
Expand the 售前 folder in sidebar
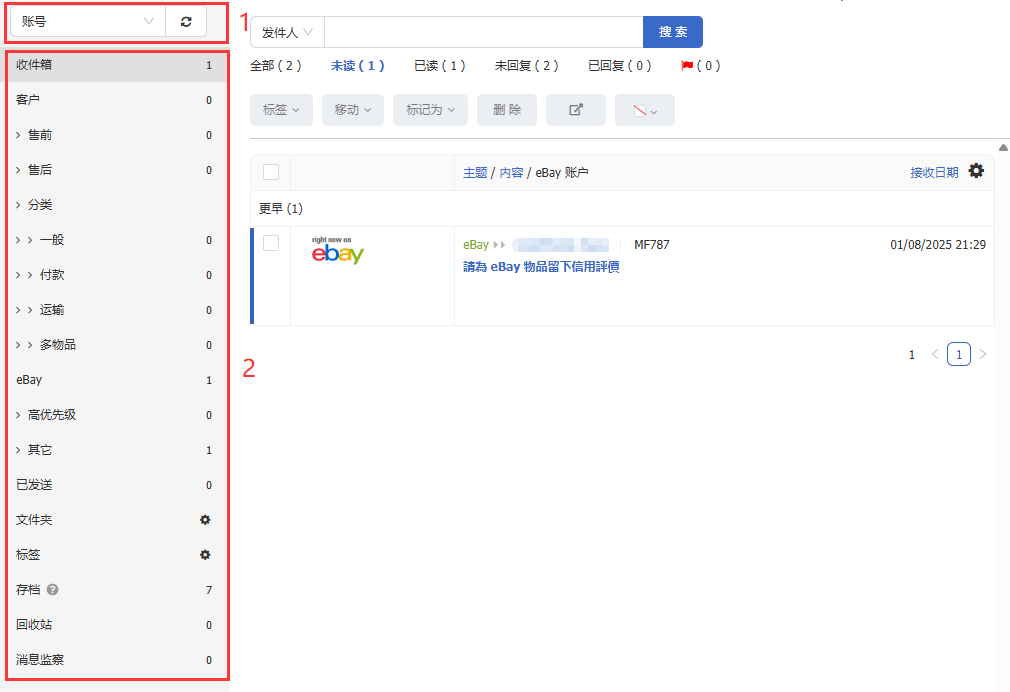pos(18,135)
